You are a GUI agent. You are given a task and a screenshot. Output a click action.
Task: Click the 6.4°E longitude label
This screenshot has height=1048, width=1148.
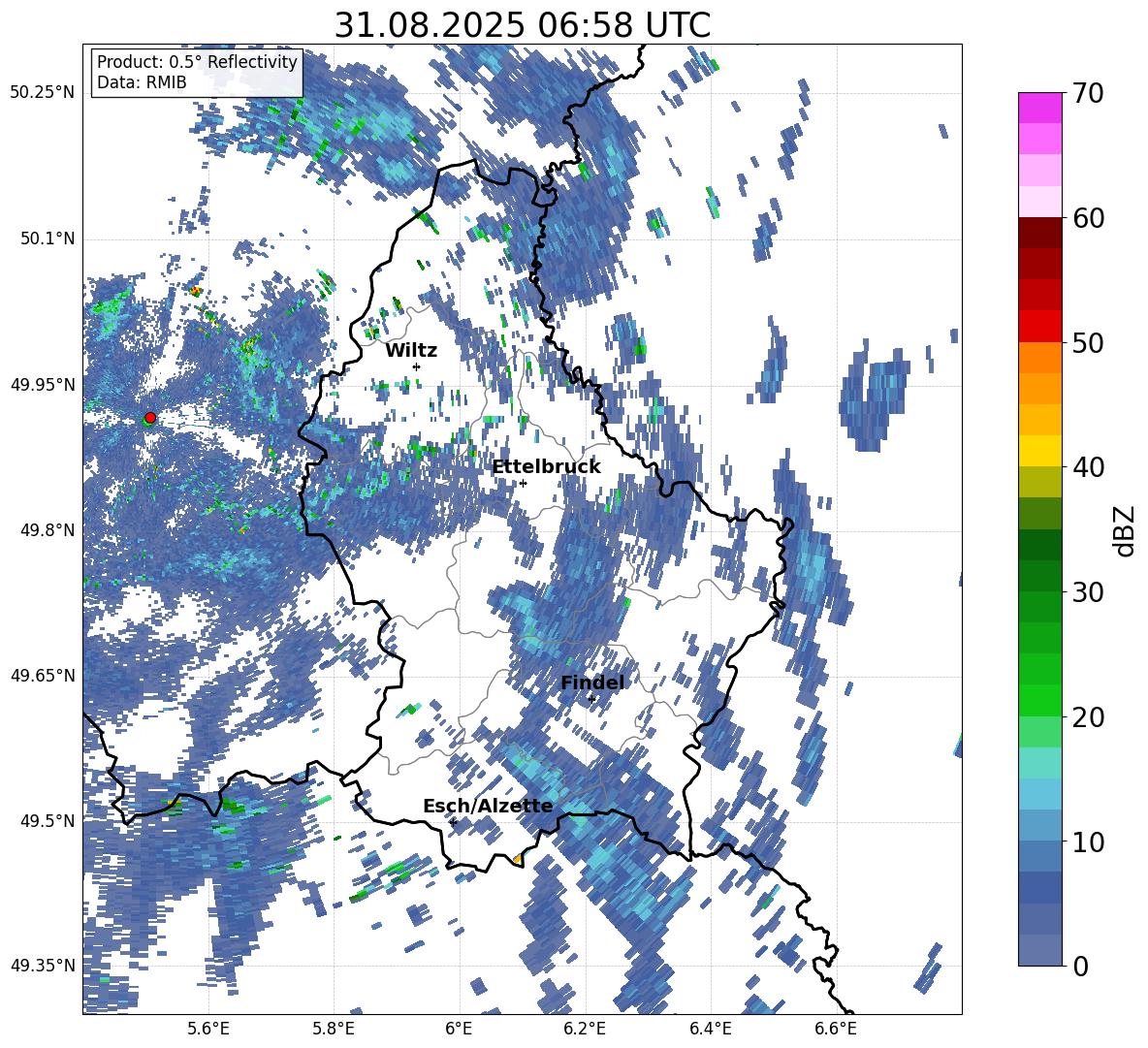point(710,1029)
